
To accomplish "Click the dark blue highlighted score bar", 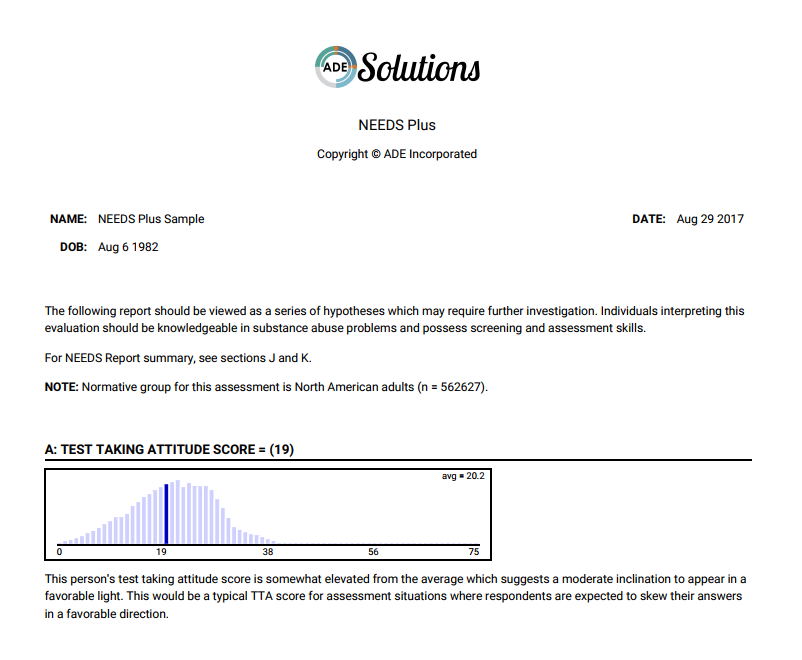I will coord(166,514).
